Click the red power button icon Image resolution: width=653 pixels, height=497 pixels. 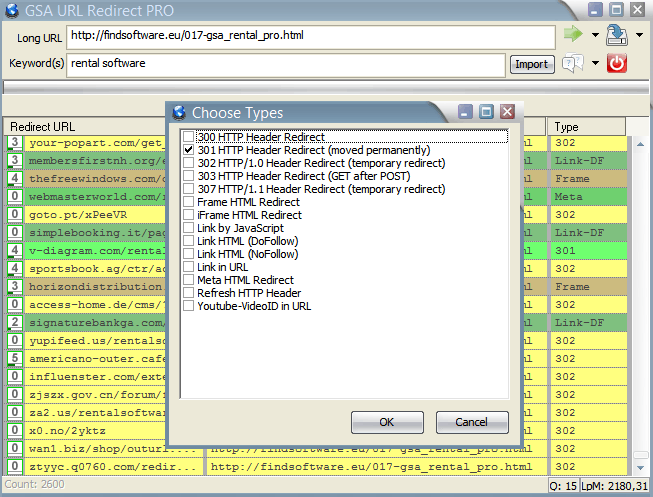(617, 63)
